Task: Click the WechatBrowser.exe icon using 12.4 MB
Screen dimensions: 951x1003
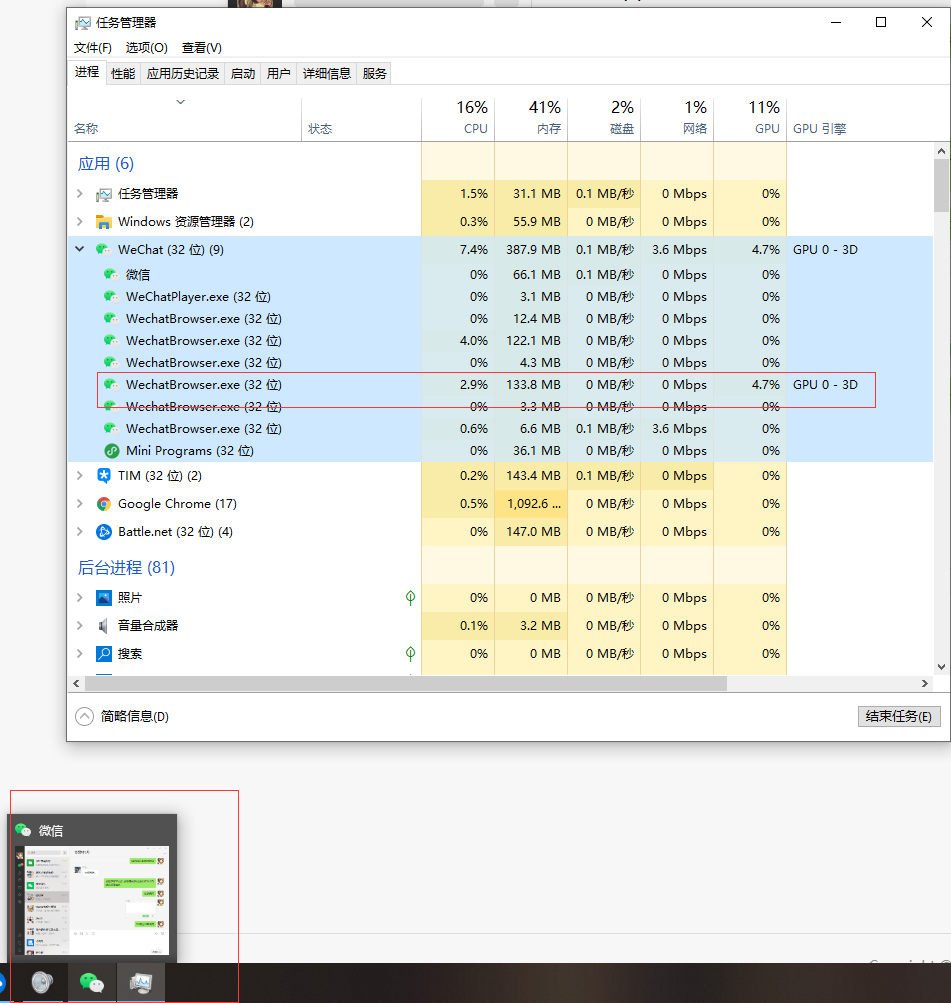Action: [111, 318]
